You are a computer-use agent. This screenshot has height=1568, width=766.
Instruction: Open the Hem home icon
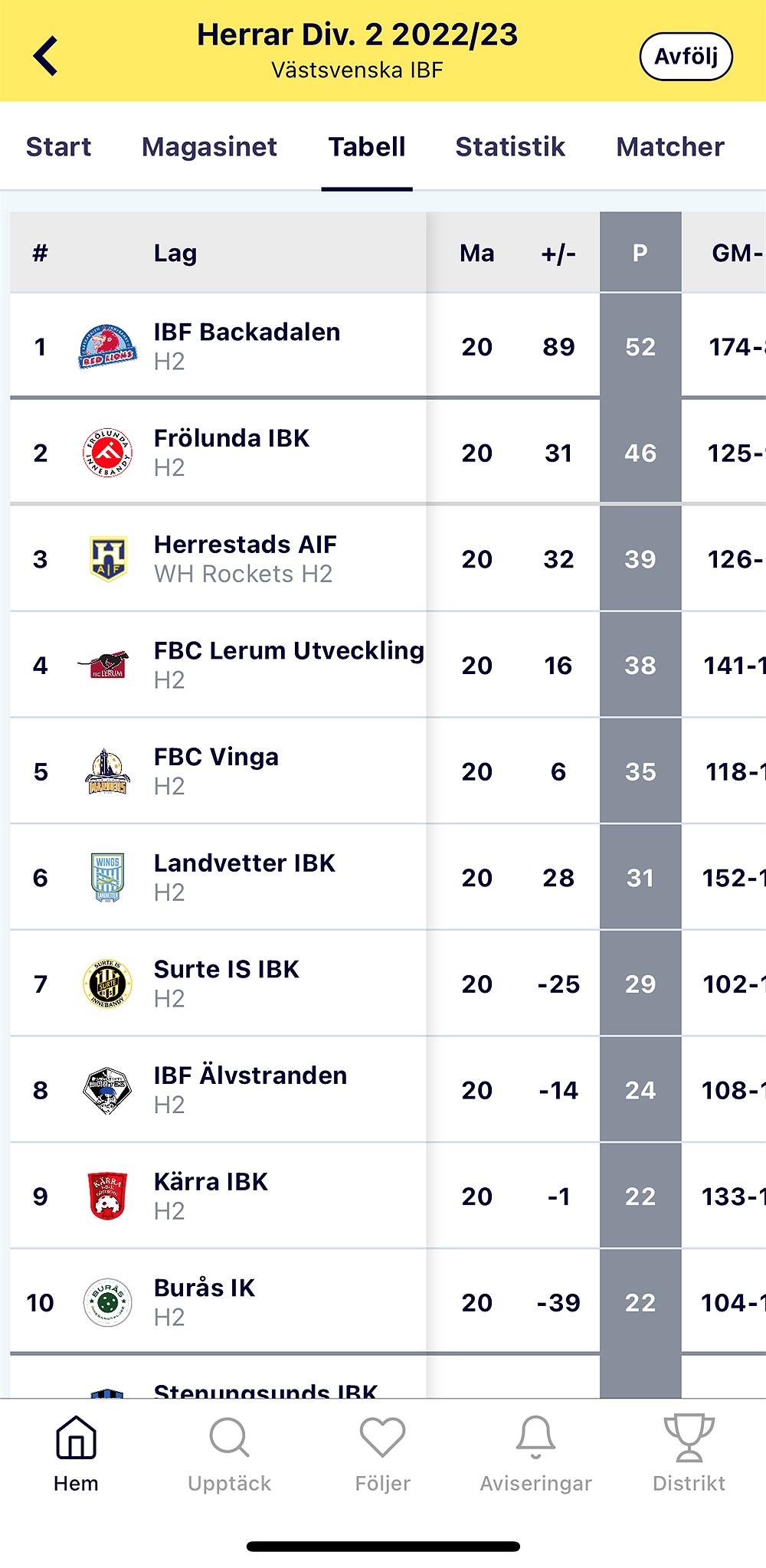coord(76,1437)
